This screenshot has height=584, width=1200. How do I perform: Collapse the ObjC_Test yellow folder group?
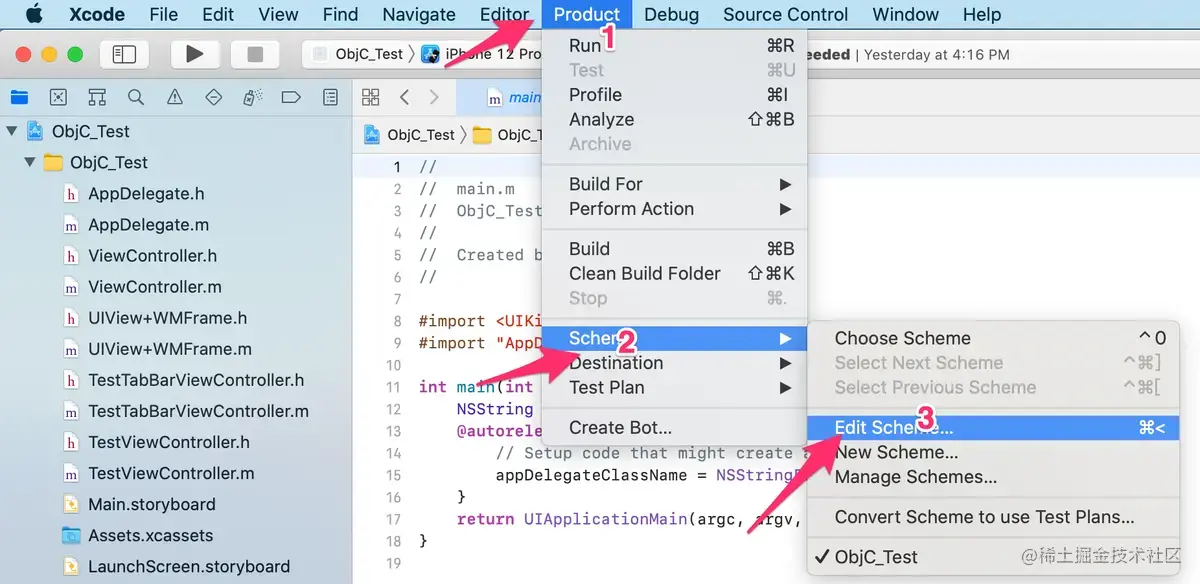(30, 162)
